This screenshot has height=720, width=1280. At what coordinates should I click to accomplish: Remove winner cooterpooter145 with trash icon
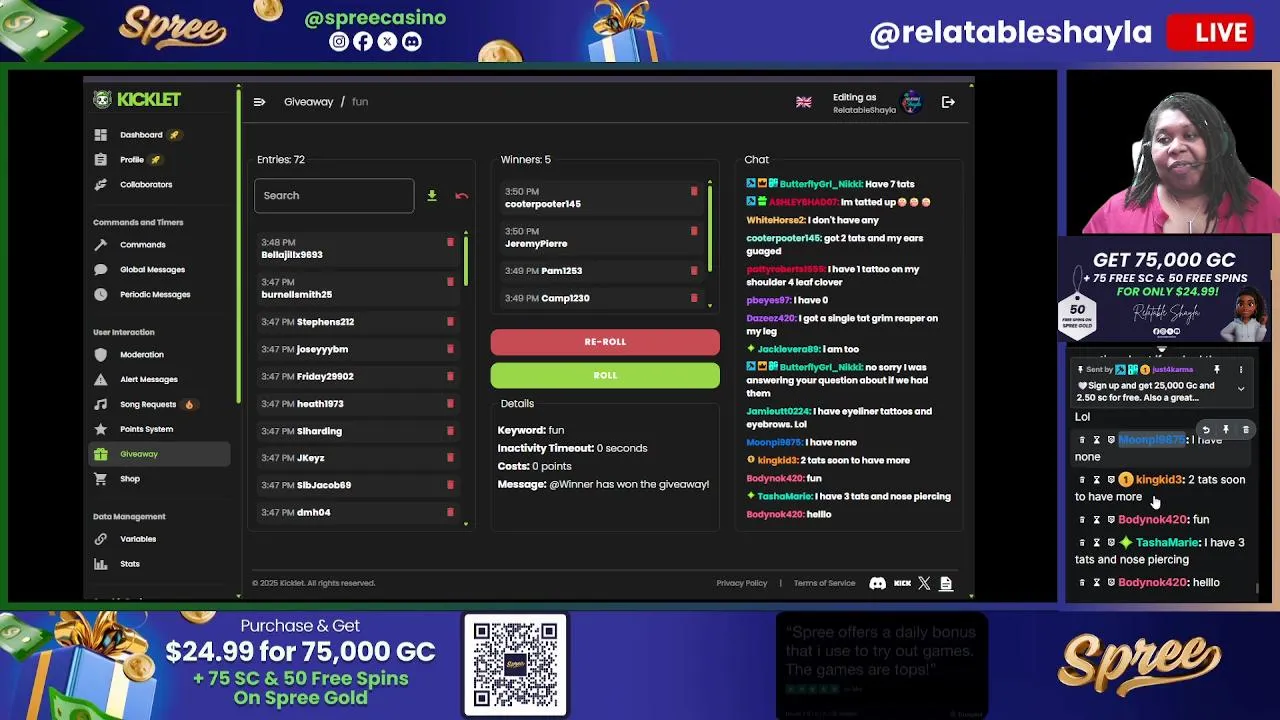pyautogui.click(x=694, y=192)
